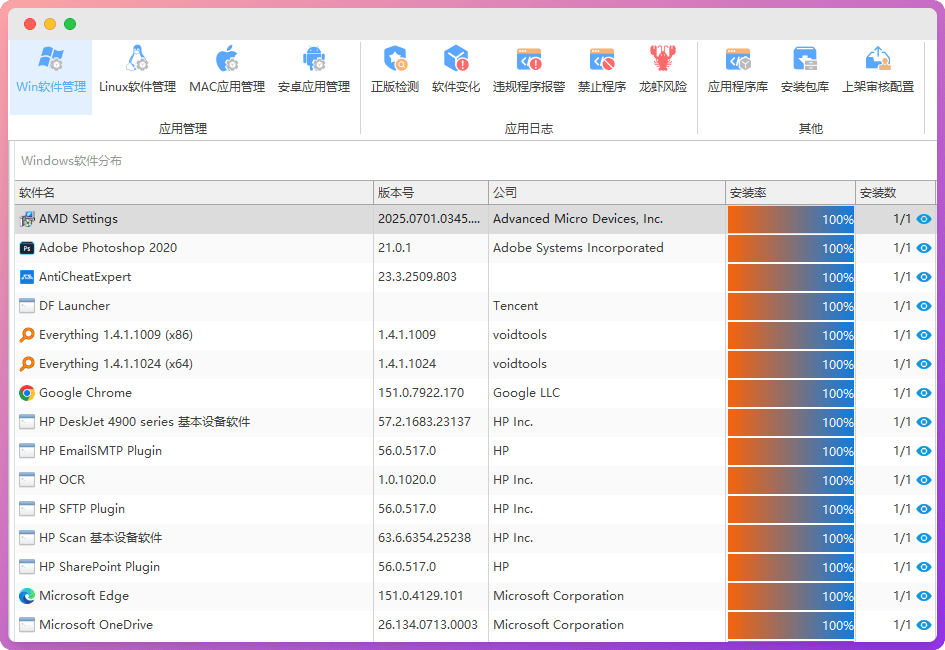Open MAC应用管理 apple icon
945x650 pixels.
click(227, 59)
